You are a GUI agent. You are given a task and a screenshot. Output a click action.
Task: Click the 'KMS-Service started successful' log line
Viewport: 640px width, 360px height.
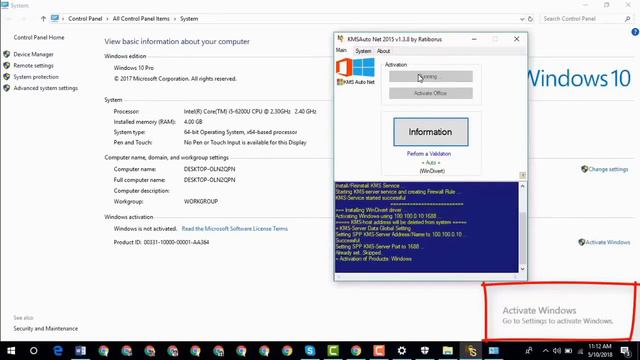click(371, 198)
